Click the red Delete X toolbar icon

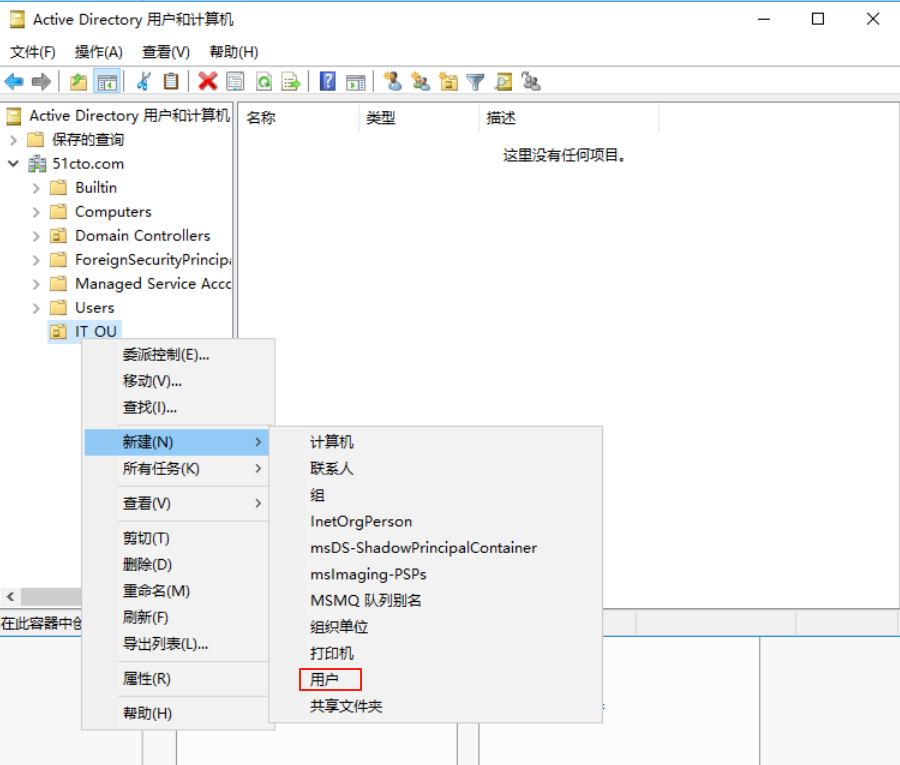pos(207,82)
